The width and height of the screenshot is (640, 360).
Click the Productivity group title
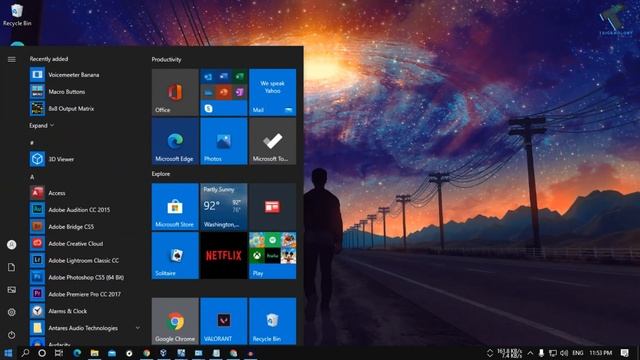tap(167, 60)
